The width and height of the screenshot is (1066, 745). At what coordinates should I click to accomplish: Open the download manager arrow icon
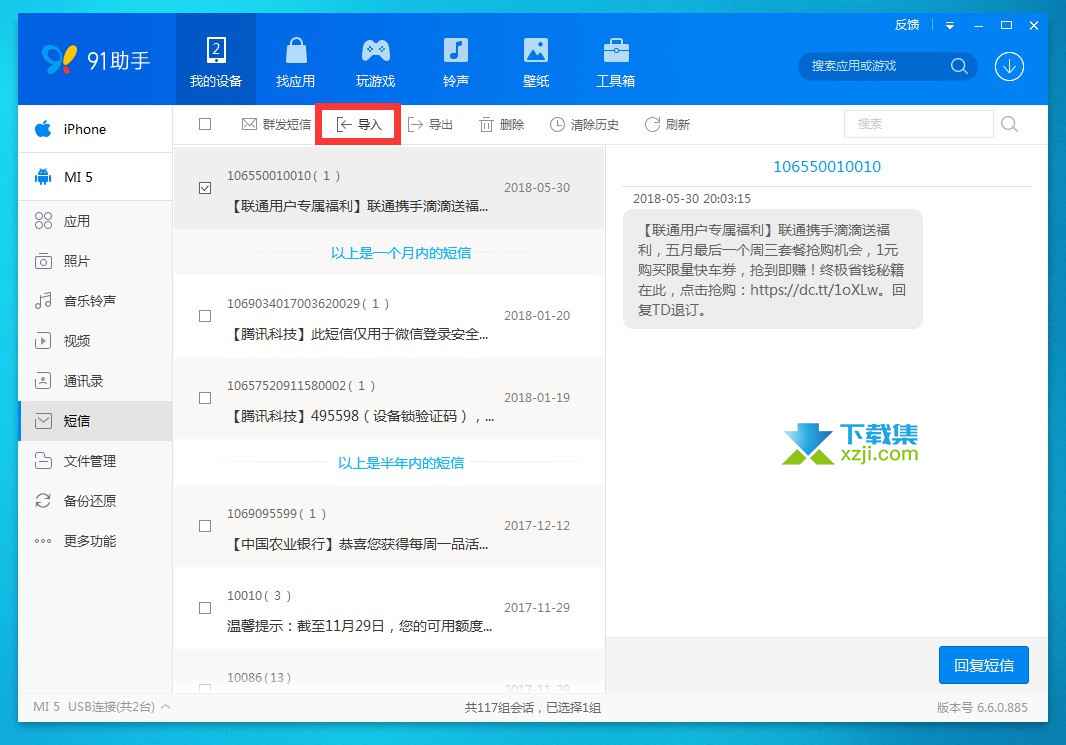pos(1009,66)
